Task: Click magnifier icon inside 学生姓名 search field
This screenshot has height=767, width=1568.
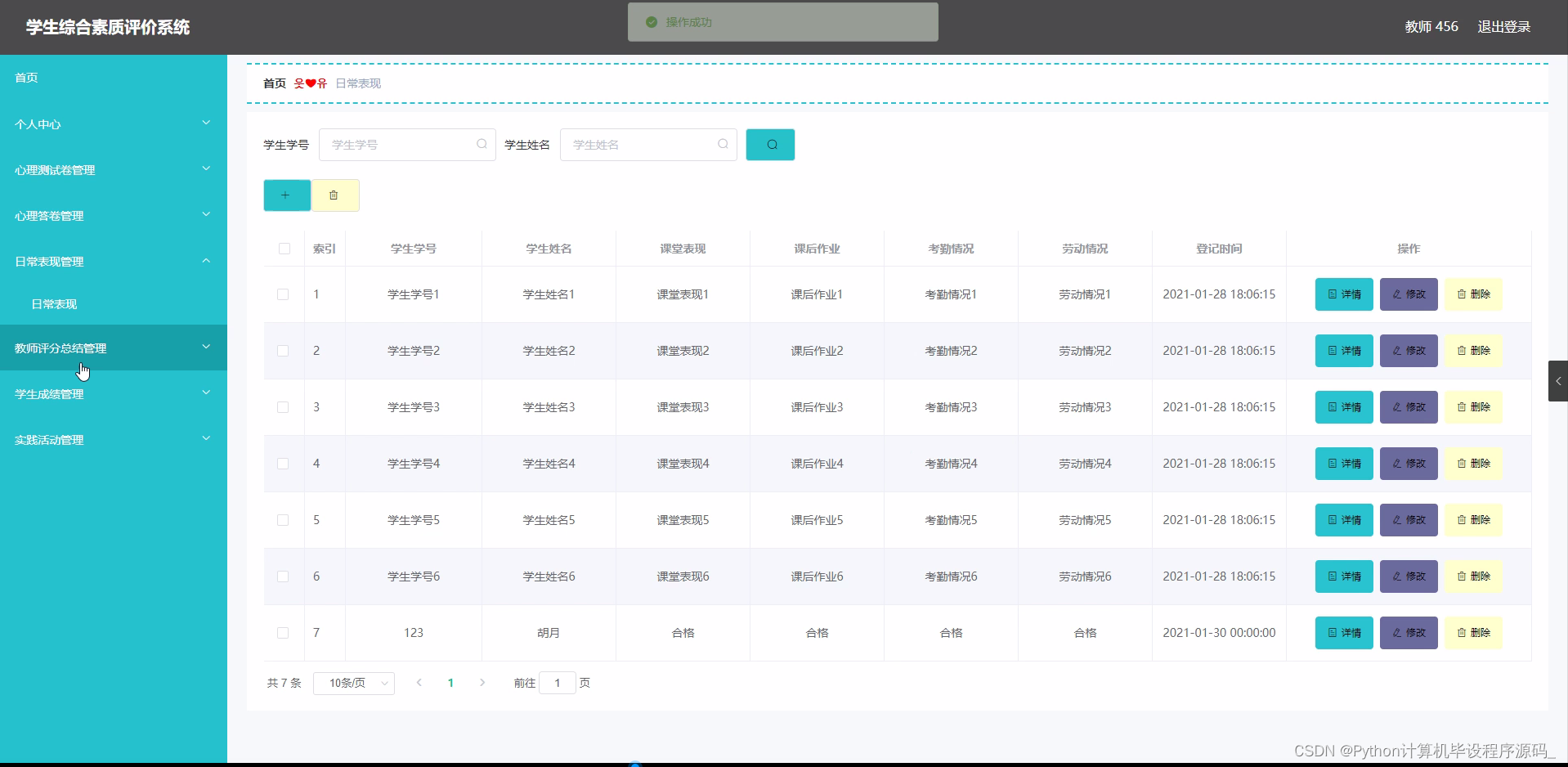Action: (x=723, y=144)
